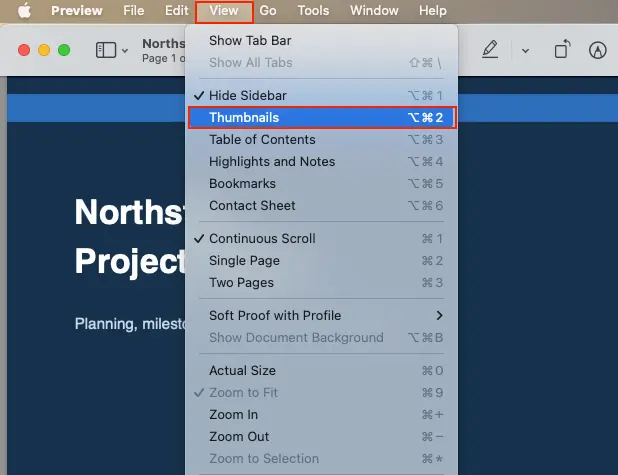
Task: Open the Apple menu
Action: click(x=24, y=11)
